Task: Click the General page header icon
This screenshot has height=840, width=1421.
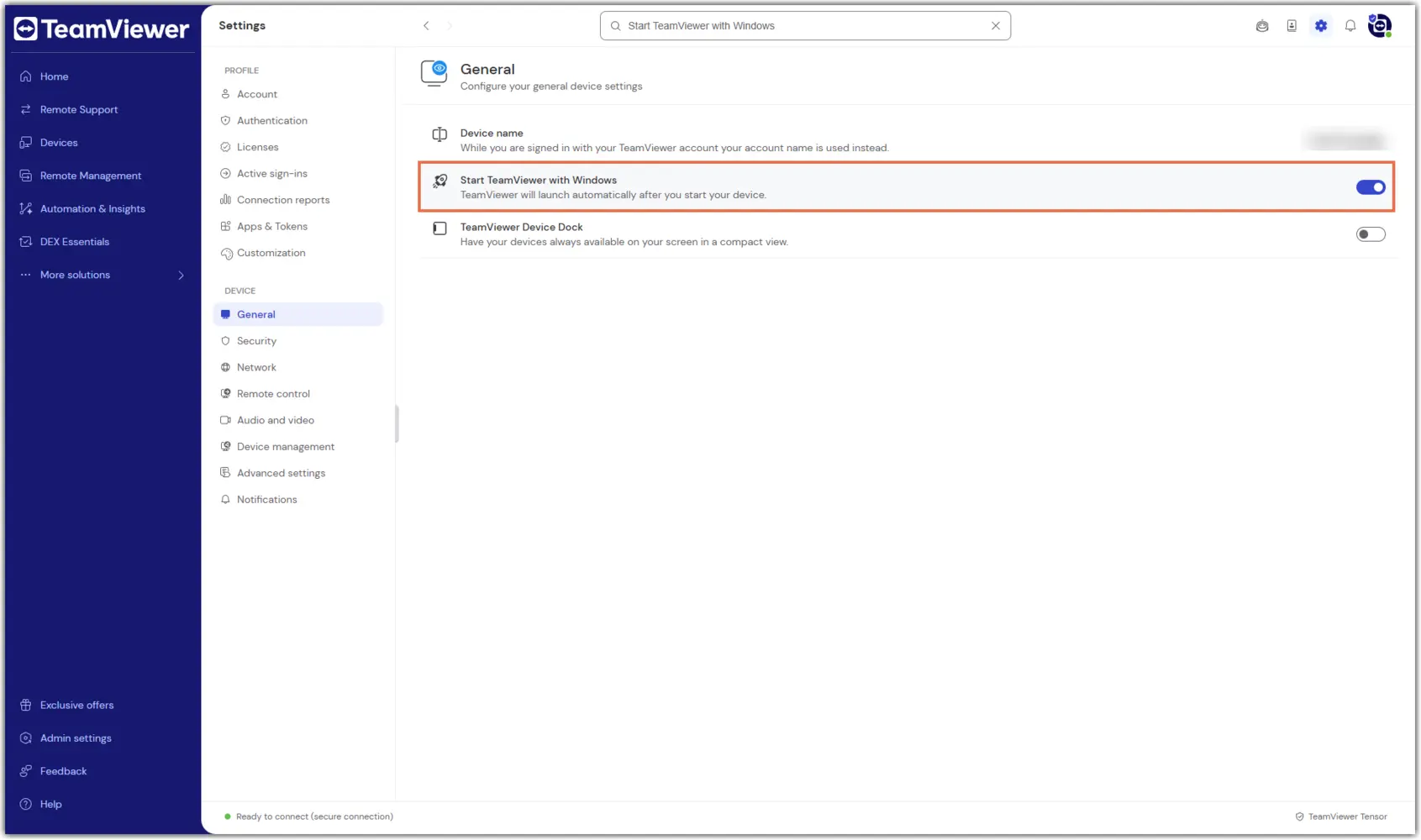Action: click(434, 74)
